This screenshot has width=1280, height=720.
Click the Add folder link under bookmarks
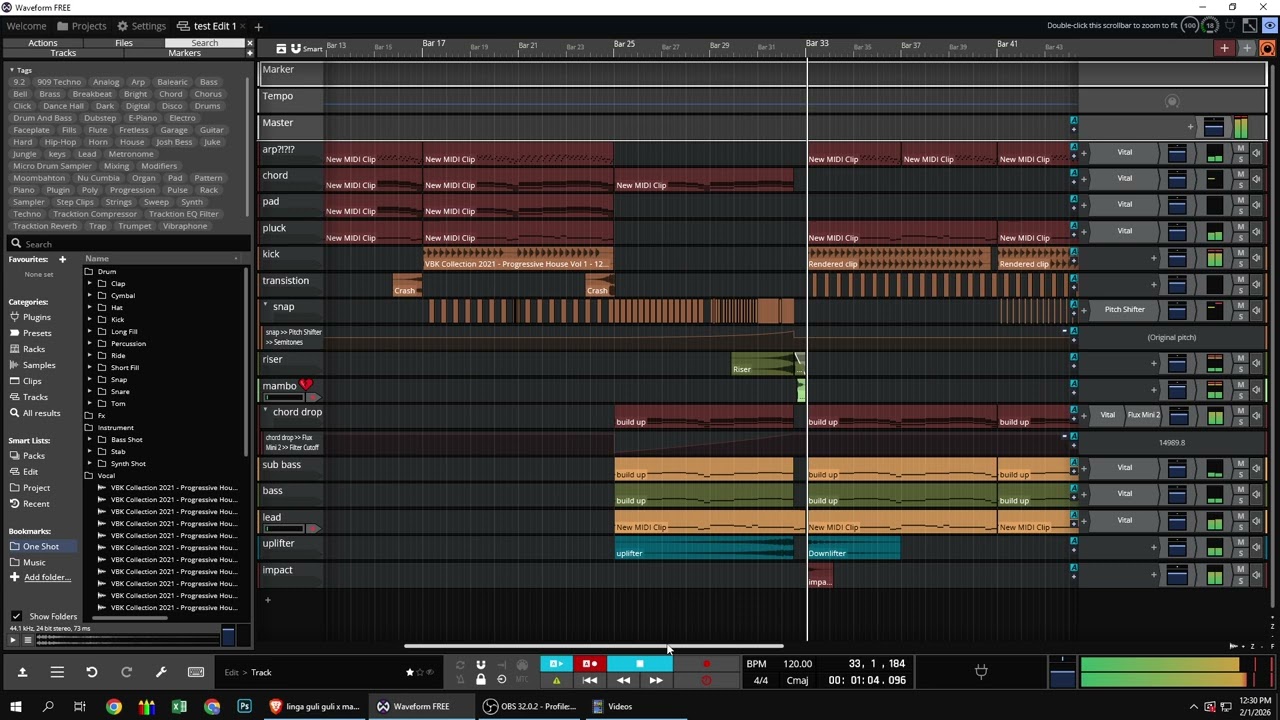point(46,577)
